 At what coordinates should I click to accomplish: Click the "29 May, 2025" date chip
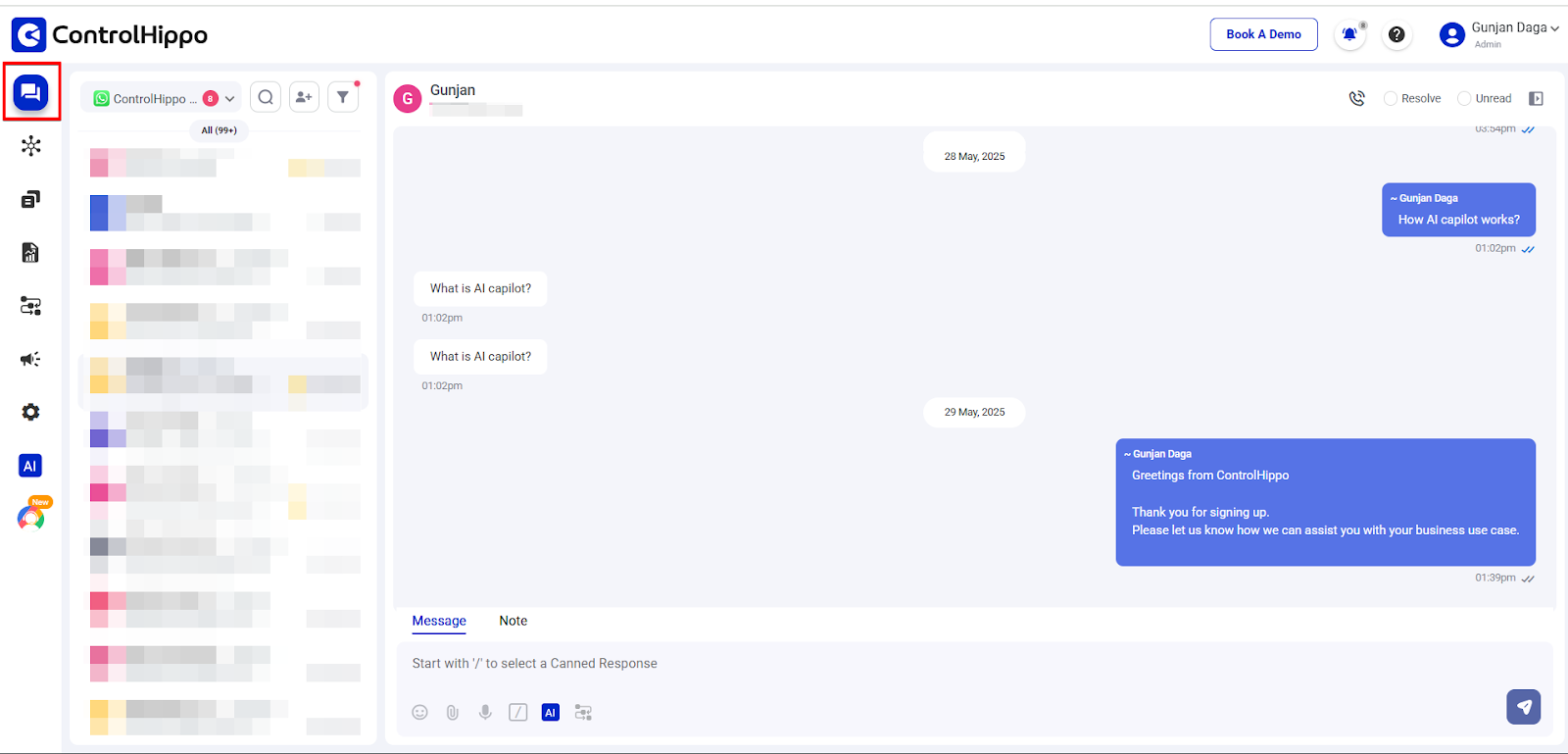click(x=974, y=412)
